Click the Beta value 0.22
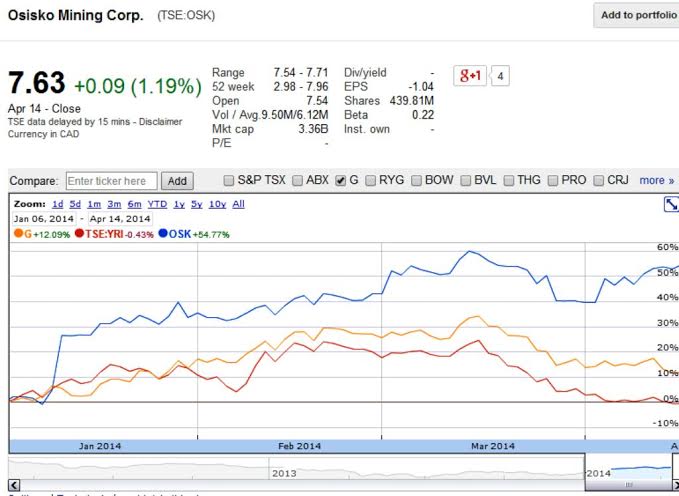Image resolution: width=679 pixels, height=496 pixels. 423,115
